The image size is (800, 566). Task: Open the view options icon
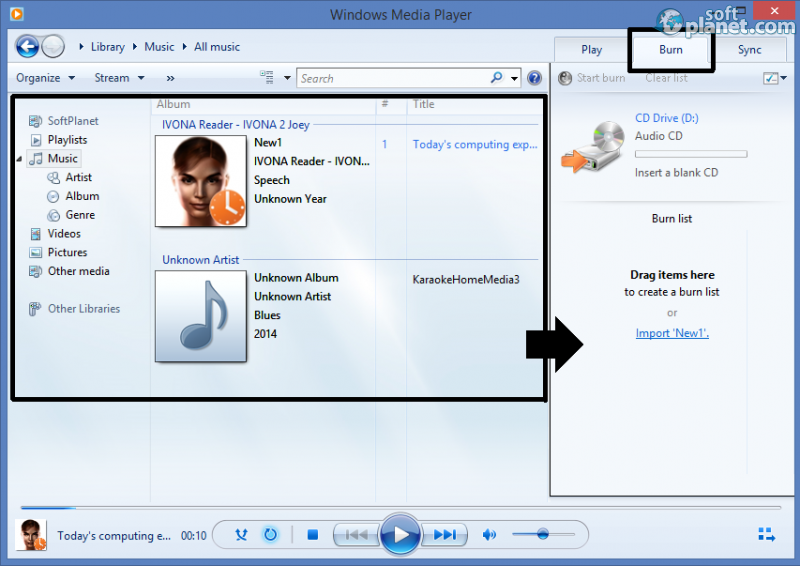[x=267, y=78]
